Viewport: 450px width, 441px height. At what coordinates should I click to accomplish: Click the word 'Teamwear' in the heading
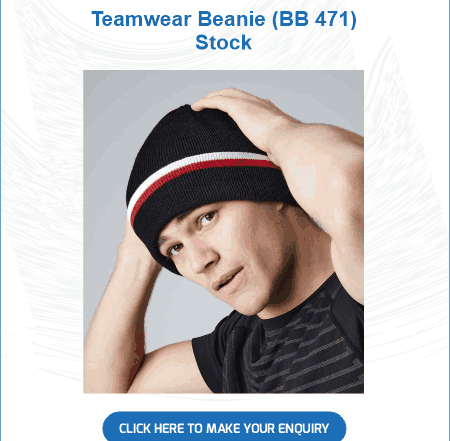141,19
